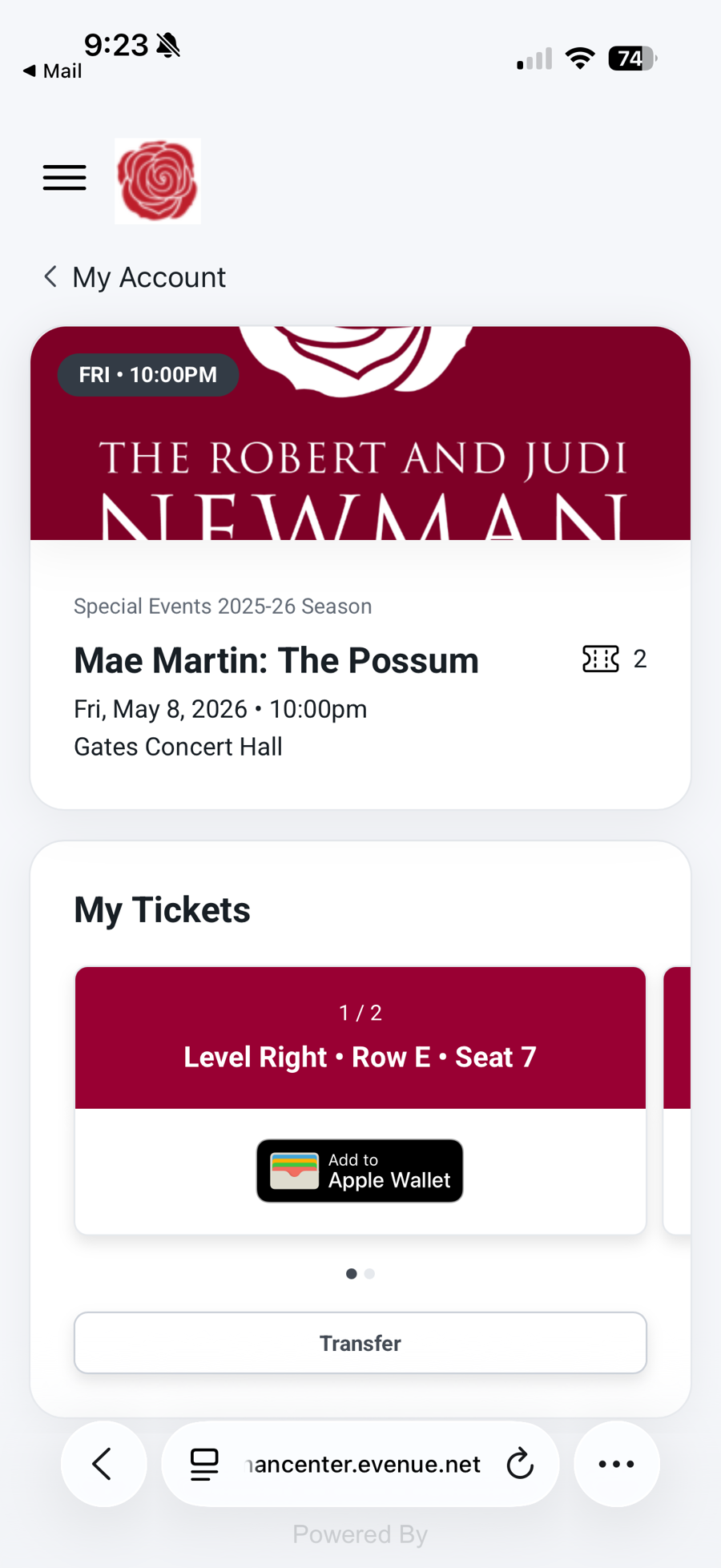The image size is (721, 1568).
Task: Open Mae Martin: The Possum event title
Action: tap(276, 660)
